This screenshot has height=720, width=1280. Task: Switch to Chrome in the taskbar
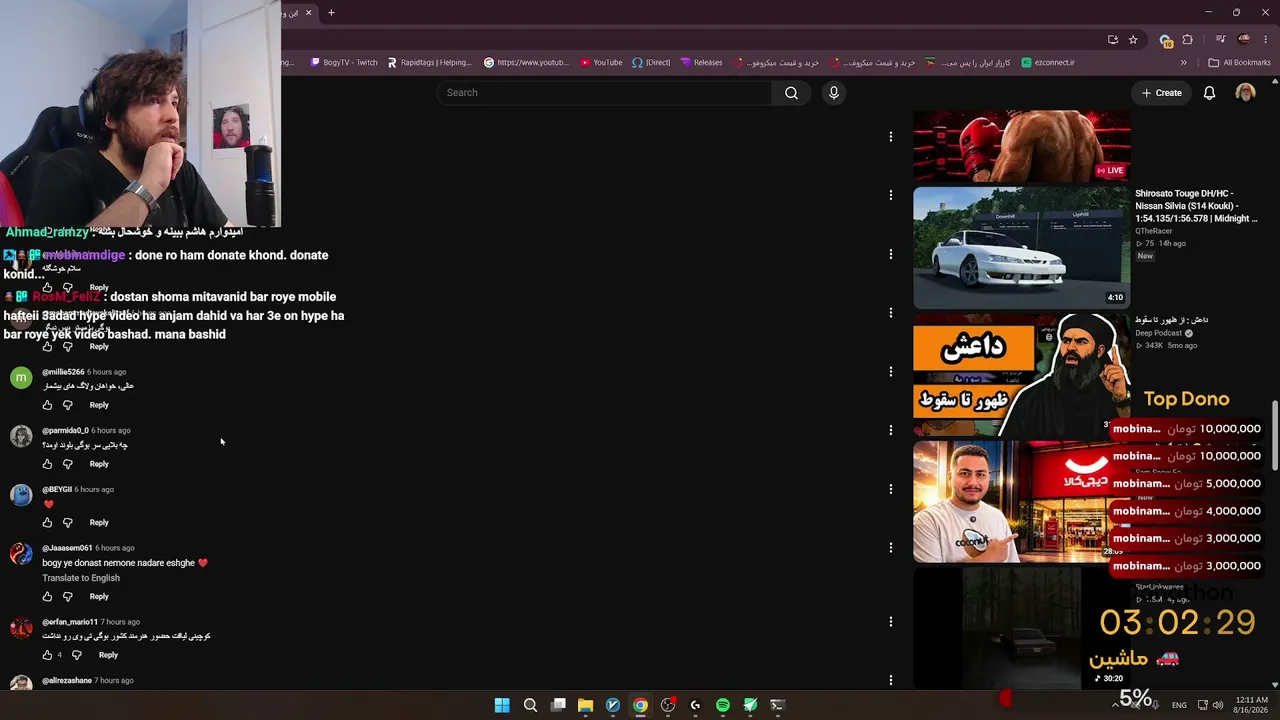tap(640, 705)
